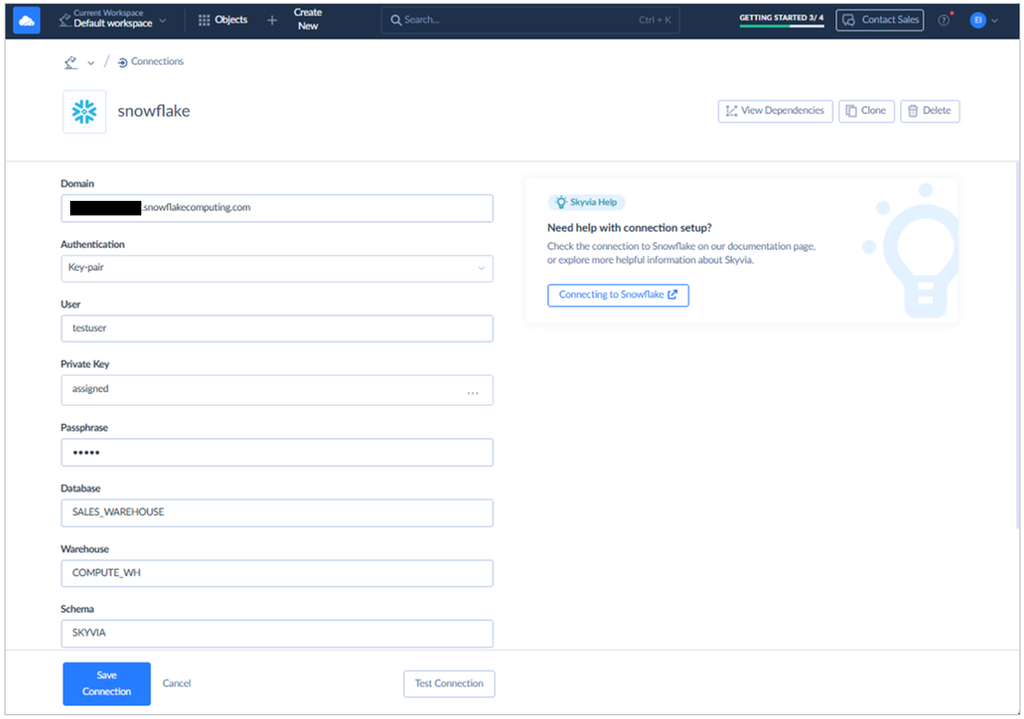Screen dimensions: 1024x719
Task: Click Save Connection button
Action: (x=106, y=684)
